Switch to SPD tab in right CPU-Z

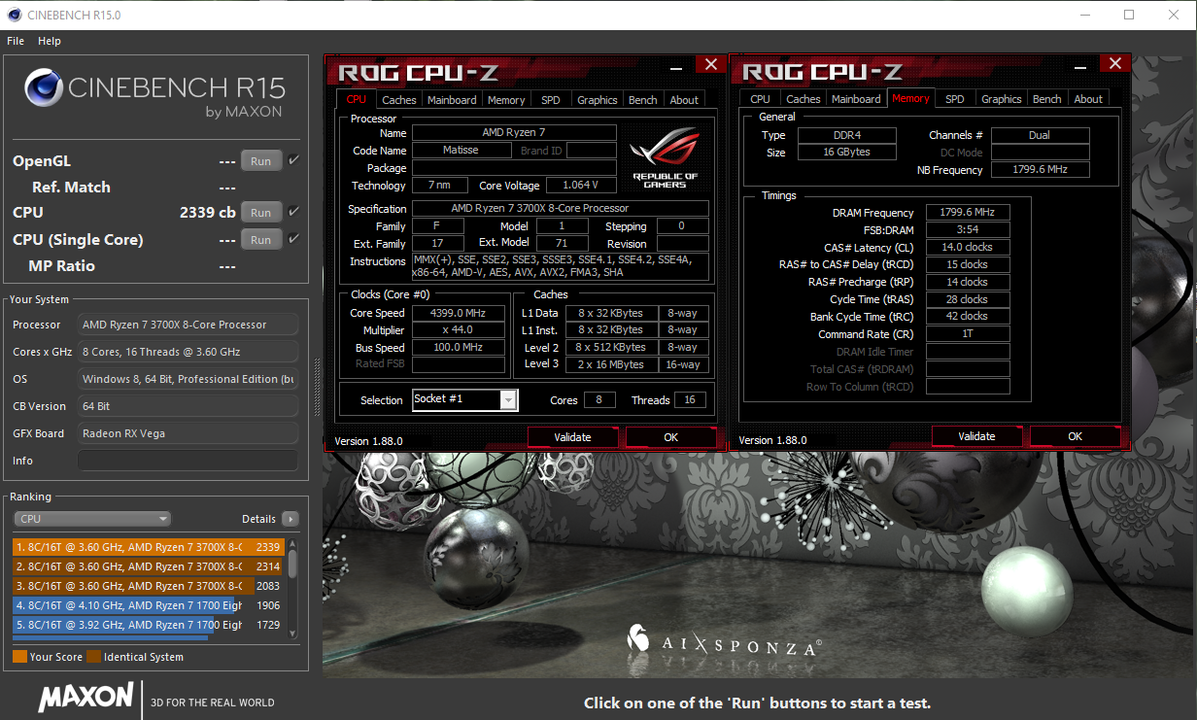pyautogui.click(x=954, y=99)
